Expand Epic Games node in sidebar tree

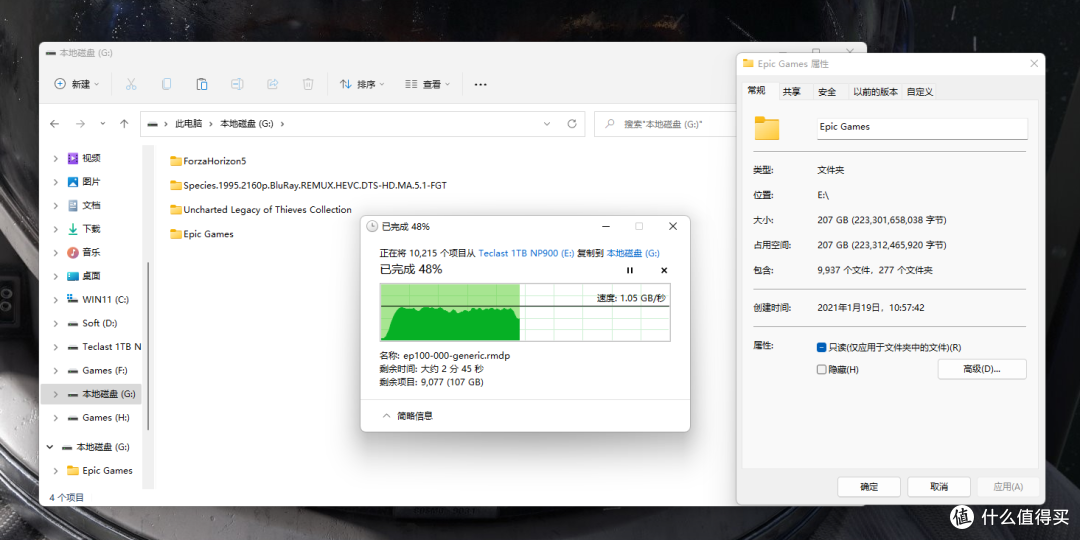click(x=55, y=470)
